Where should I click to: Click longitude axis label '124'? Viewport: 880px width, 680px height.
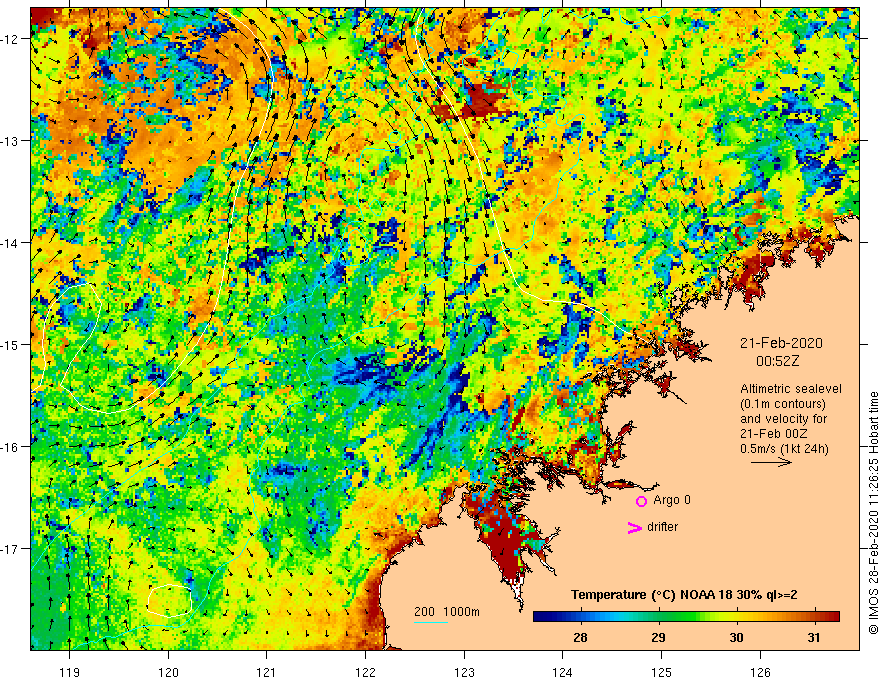(x=563, y=672)
